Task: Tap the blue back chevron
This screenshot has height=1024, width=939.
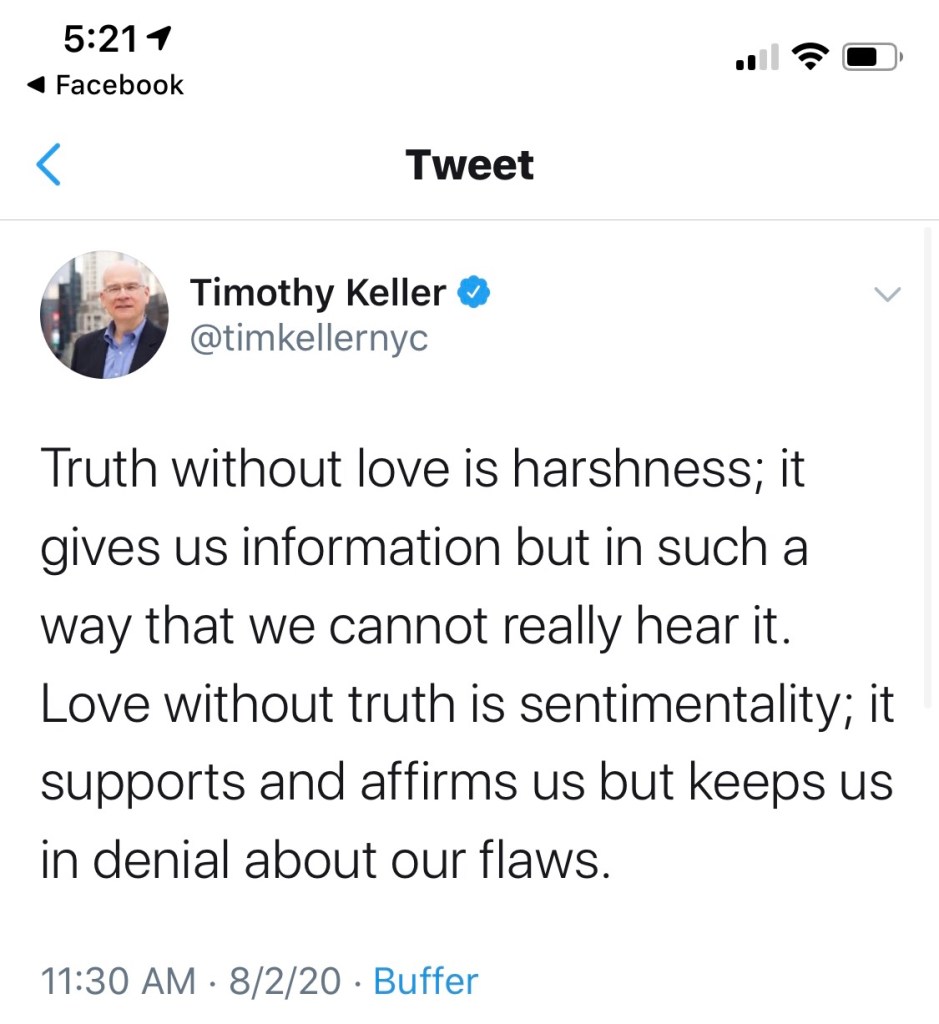Action: pos(48,165)
